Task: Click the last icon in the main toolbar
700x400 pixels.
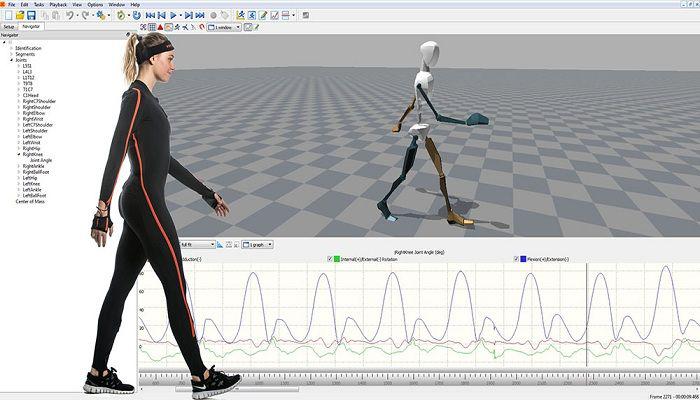Action: 306,15
